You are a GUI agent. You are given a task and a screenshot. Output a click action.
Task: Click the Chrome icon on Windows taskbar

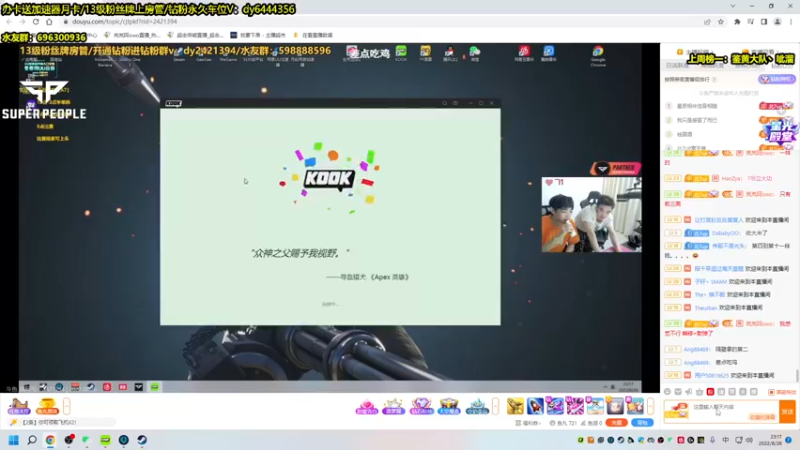(x=50, y=440)
